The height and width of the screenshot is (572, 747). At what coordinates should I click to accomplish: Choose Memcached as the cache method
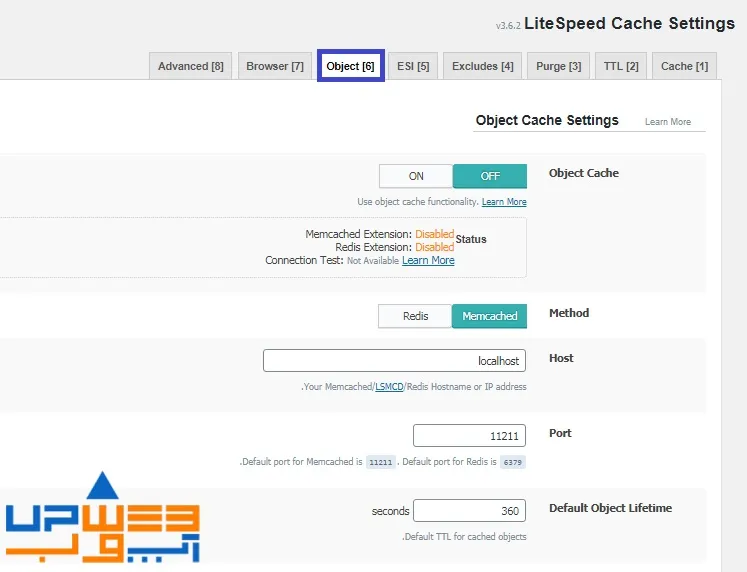pos(489,316)
